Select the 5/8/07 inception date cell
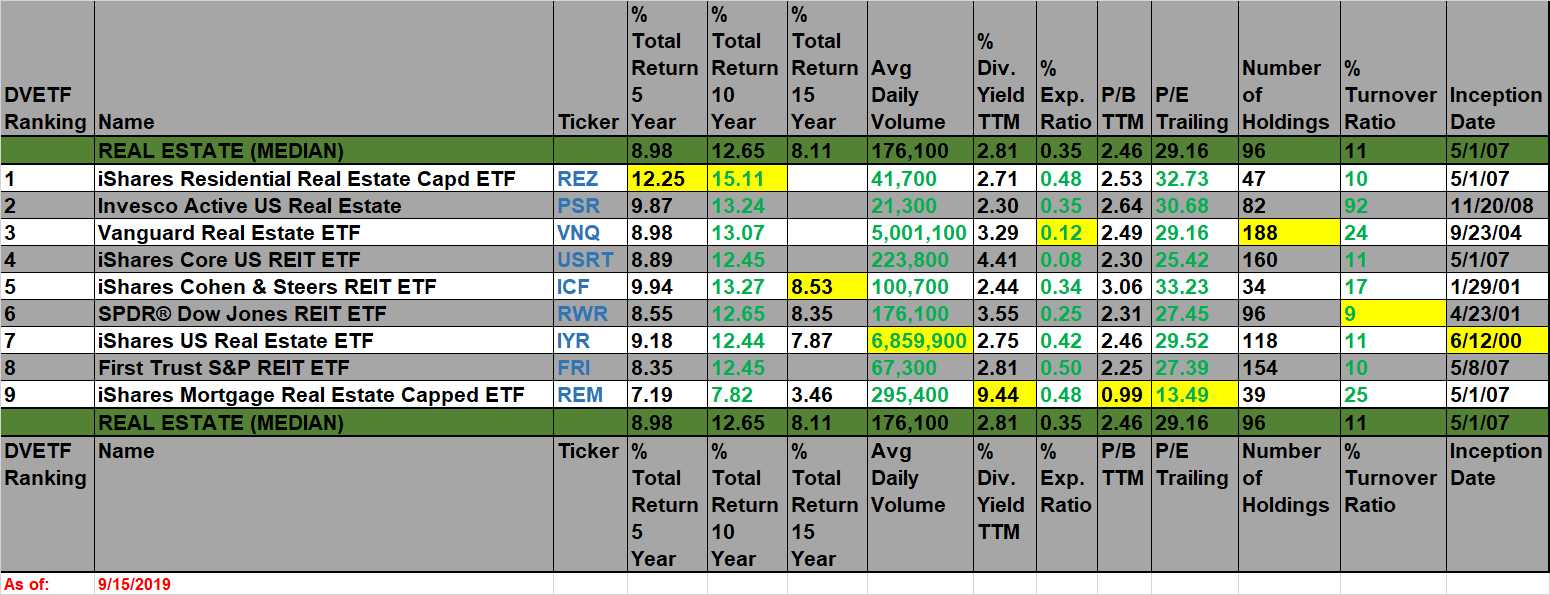1550x595 pixels. (1497, 368)
